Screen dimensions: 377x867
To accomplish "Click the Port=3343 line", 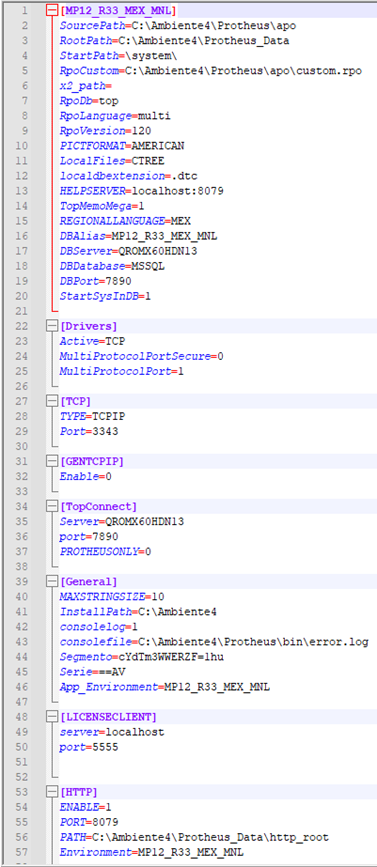I will click(89, 431).
